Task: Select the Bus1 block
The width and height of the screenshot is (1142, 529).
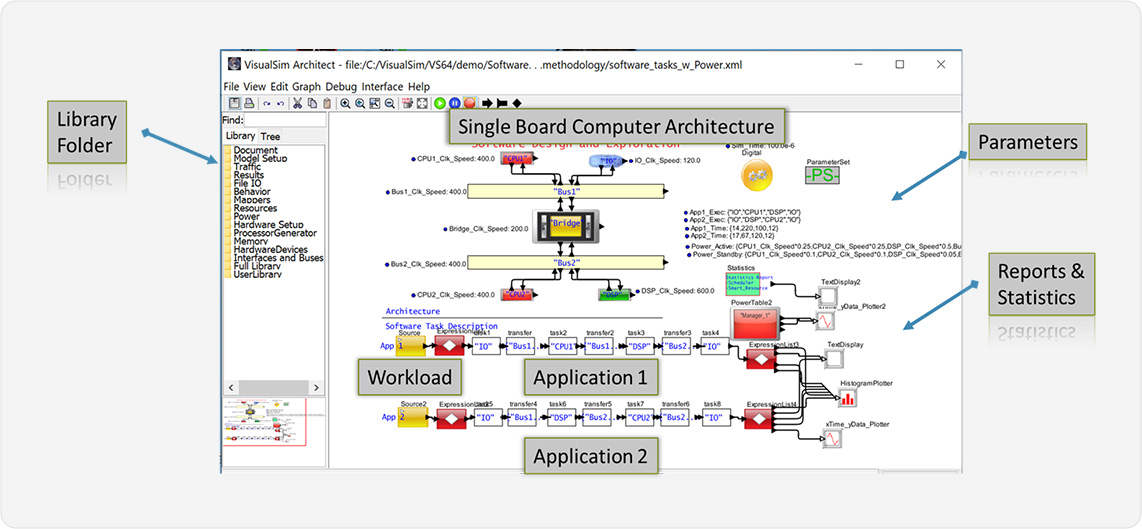Action: coord(565,191)
